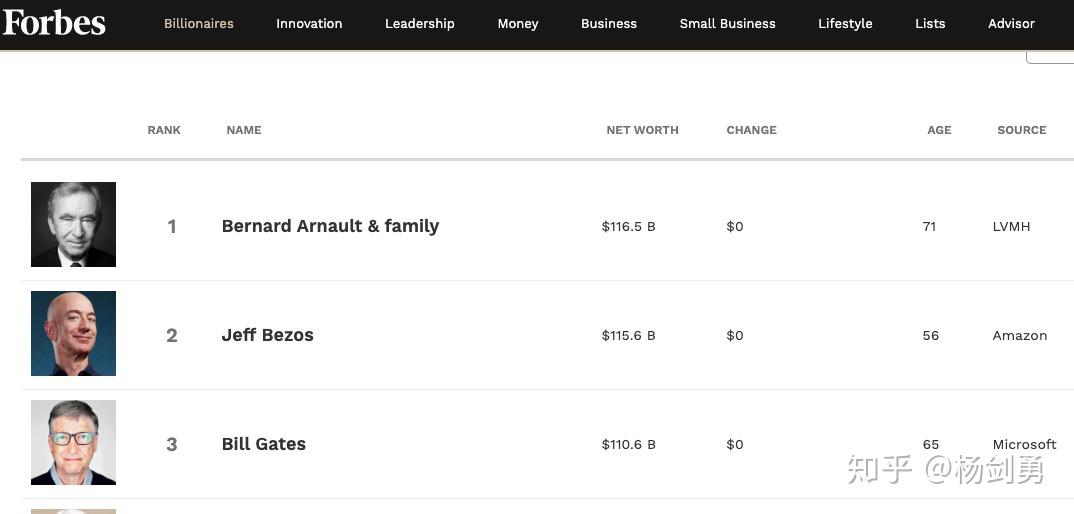Sort the table by Rank header
Image resolution: width=1074 pixels, height=514 pixels.
(164, 130)
